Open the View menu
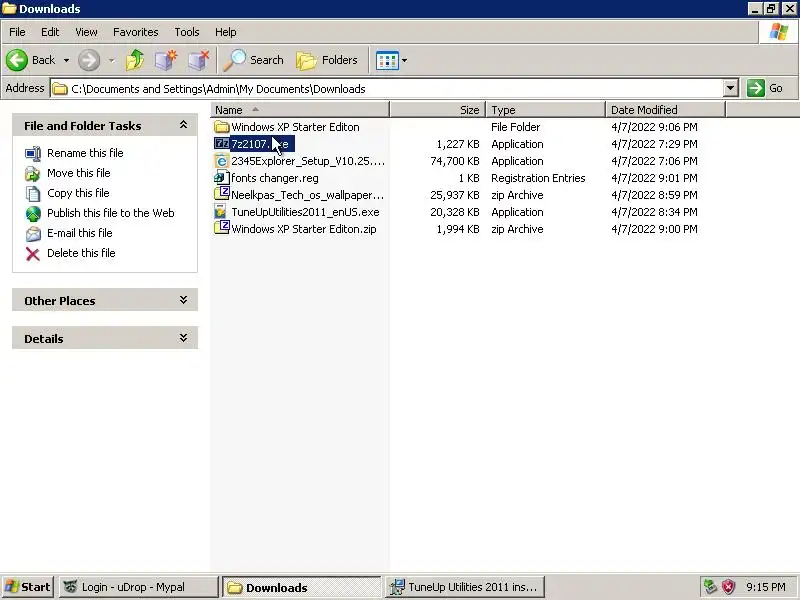This screenshot has width=800, height=600. click(x=86, y=32)
